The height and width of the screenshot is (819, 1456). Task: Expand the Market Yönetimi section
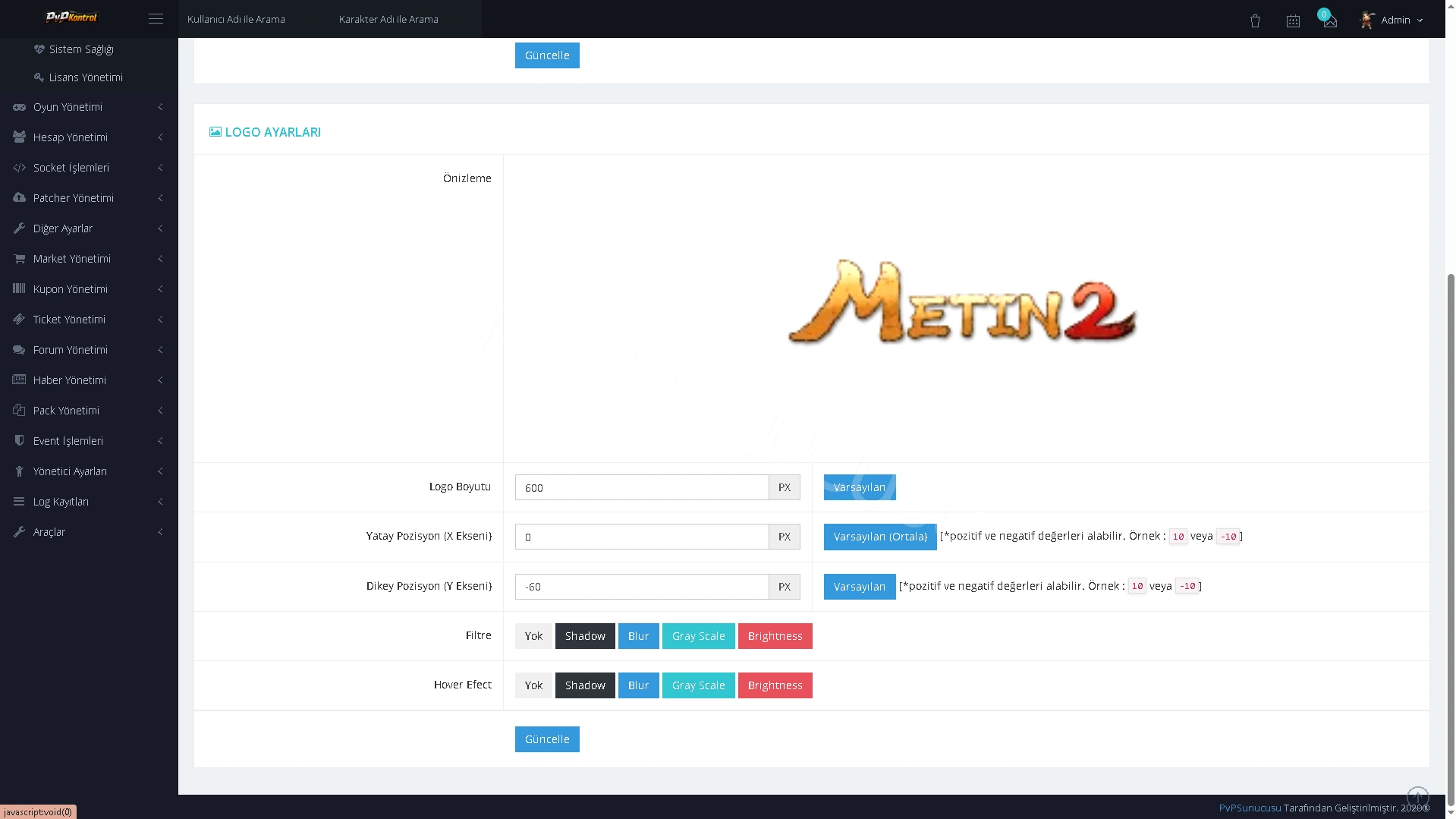coord(89,259)
